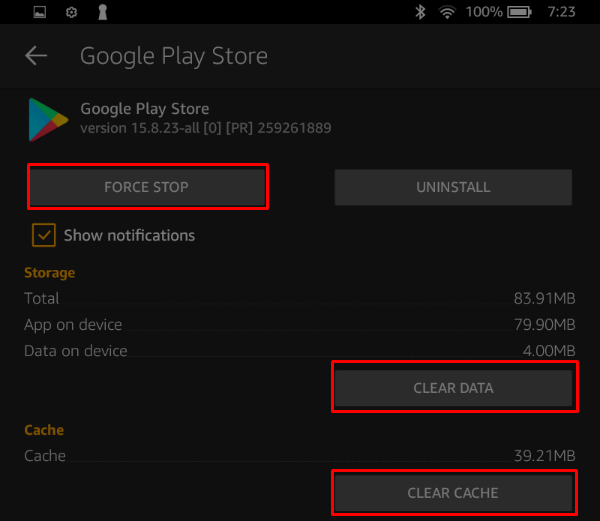Screen dimensions: 600x521
Task: Tap the keyhole notification icon
Action: 102,12
